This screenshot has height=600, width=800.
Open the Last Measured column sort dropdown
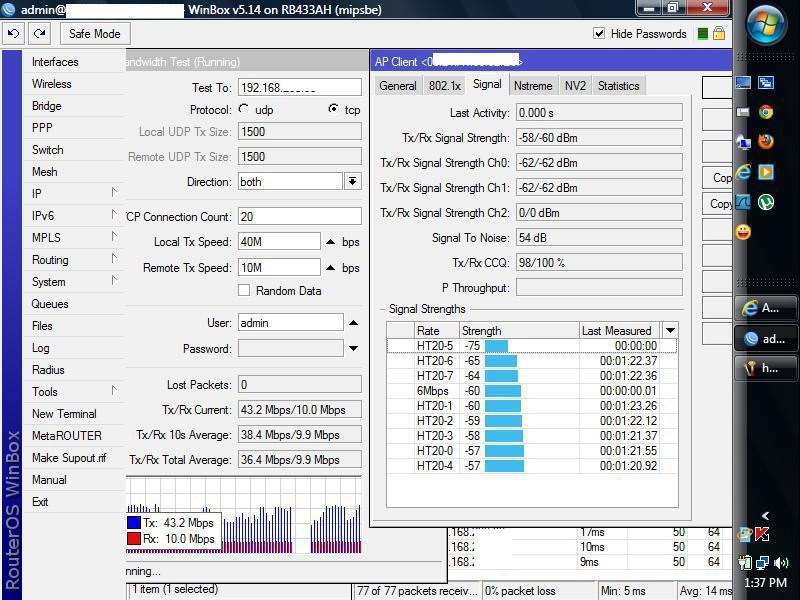(x=669, y=332)
